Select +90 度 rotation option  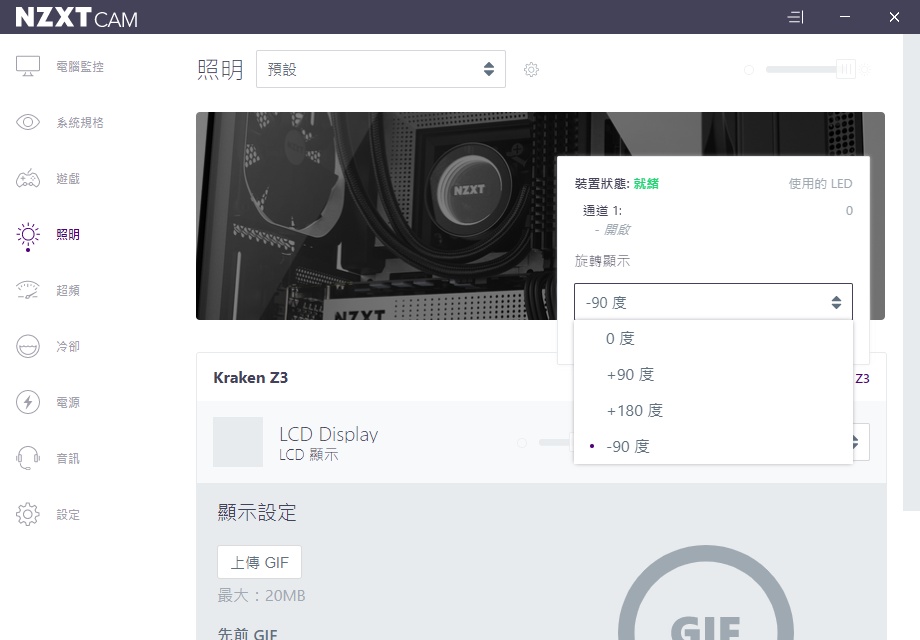[713, 374]
